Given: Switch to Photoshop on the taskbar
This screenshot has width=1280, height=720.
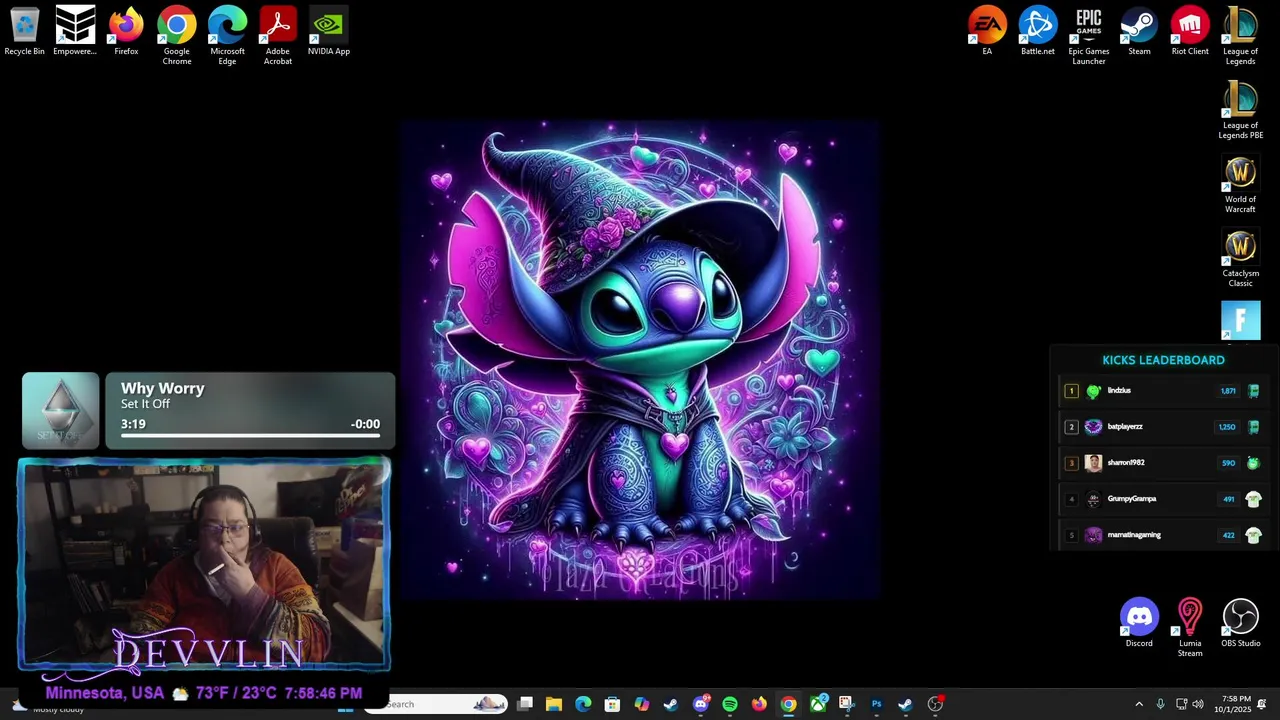Looking at the screenshot, I should pos(876,704).
